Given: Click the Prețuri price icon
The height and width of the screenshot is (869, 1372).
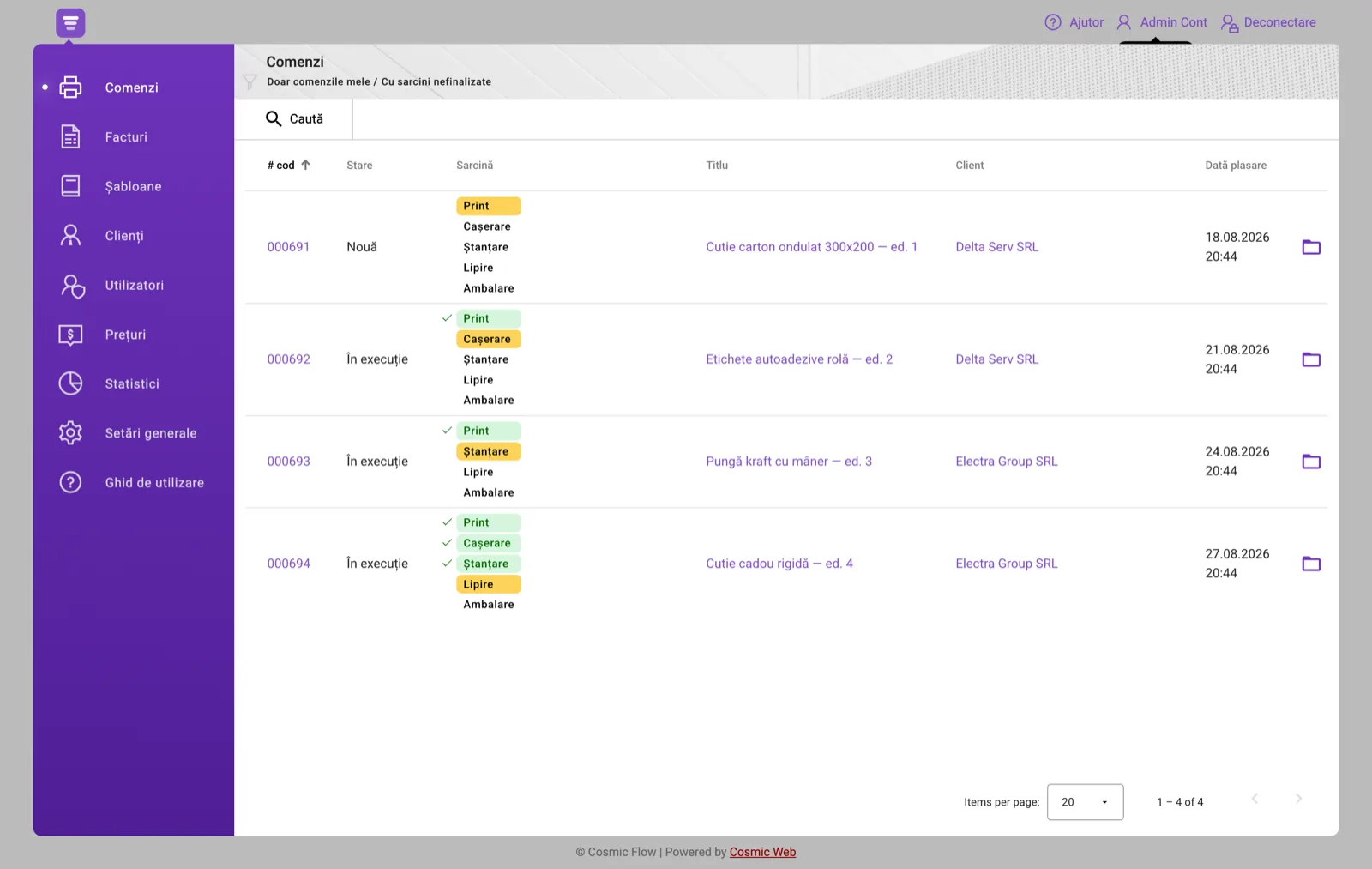Looking at the screenshot, I should point(70,335).
